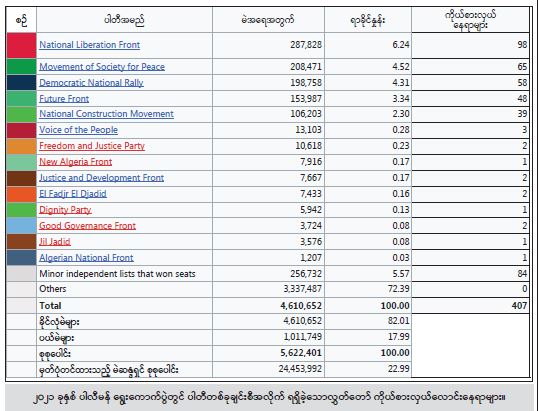Click the minor lists vote count 256,732
Screen dimensions: 538x411
coord(306,274)
